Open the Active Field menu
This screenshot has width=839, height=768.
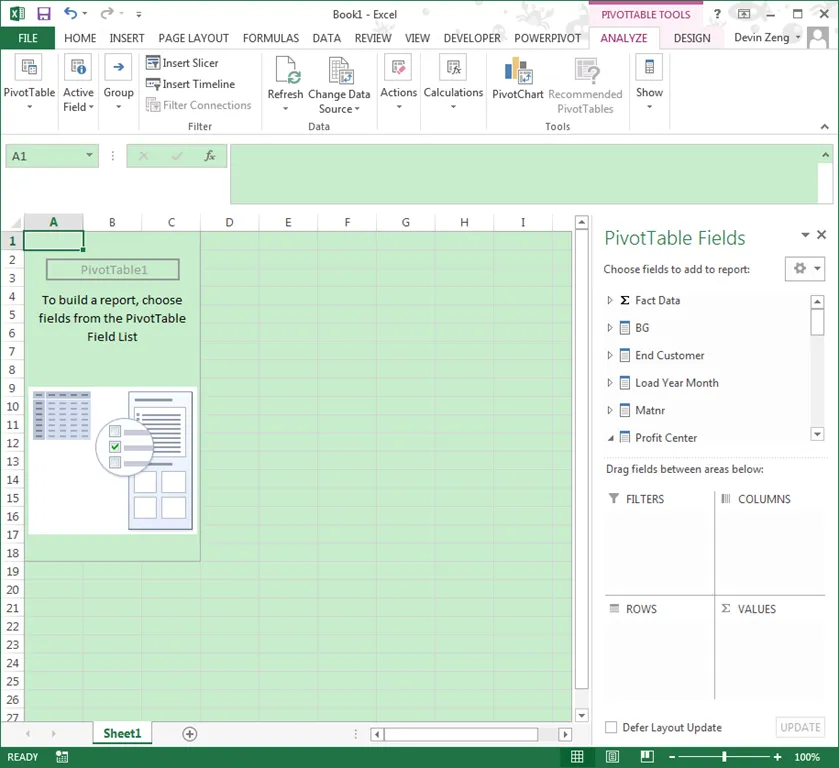[78, 82]
